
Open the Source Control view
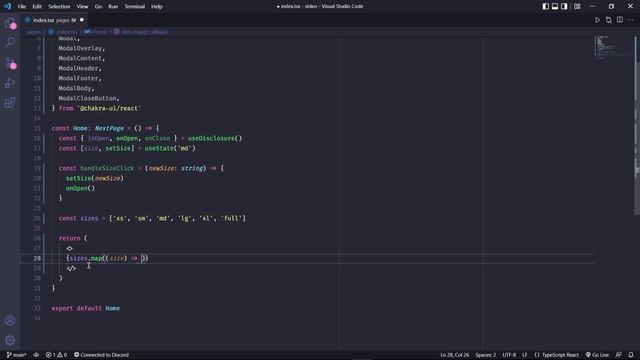pos(10,62)
